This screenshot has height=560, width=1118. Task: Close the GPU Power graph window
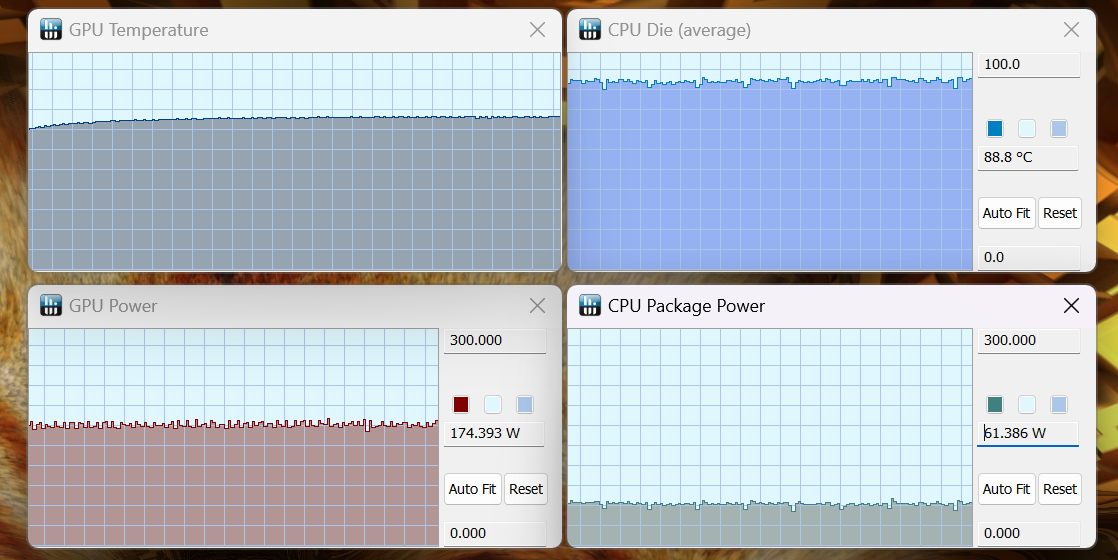(537, 305)
